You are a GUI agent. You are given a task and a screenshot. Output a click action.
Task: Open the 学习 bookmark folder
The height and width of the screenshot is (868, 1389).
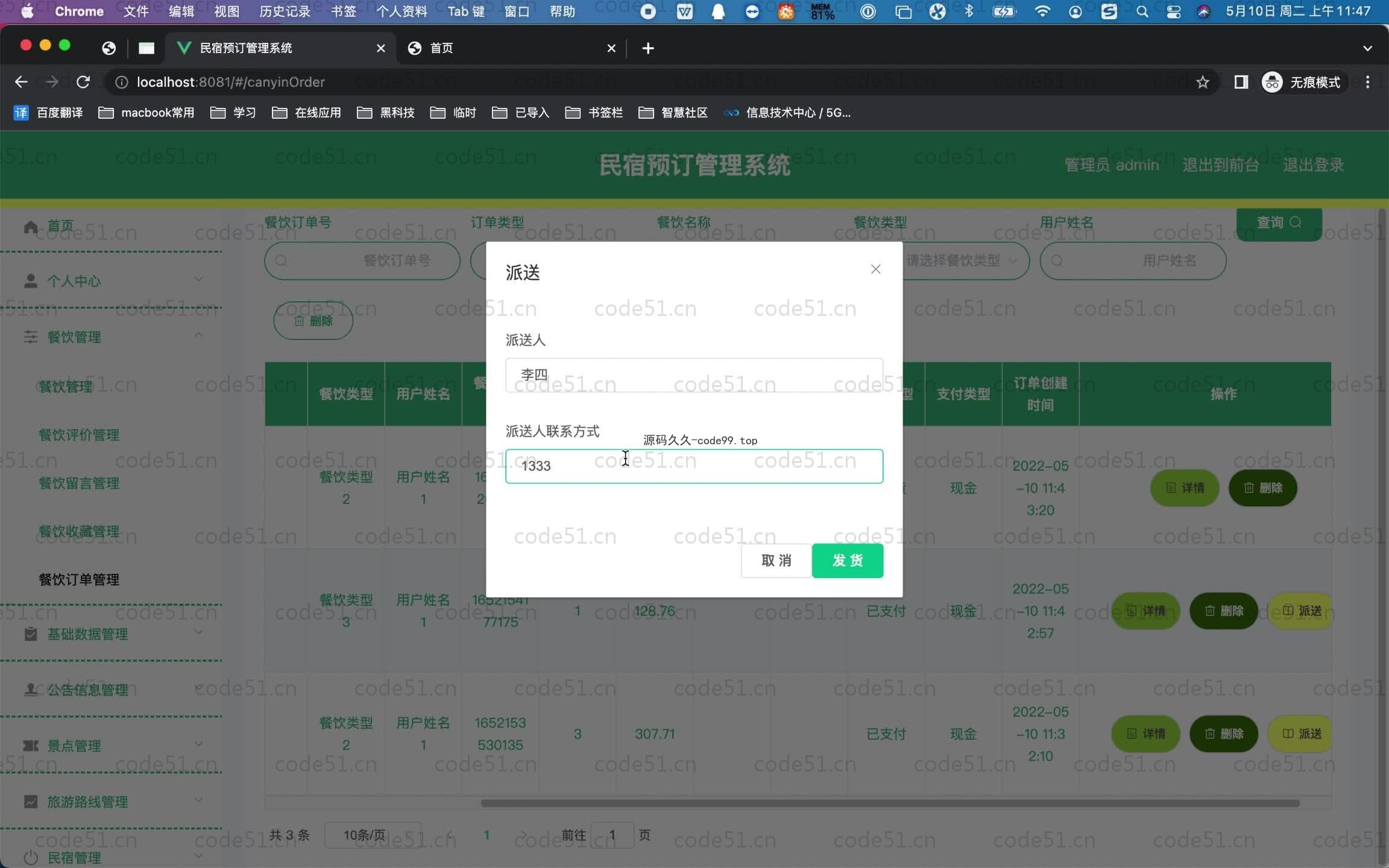click(x=233, y=113)
